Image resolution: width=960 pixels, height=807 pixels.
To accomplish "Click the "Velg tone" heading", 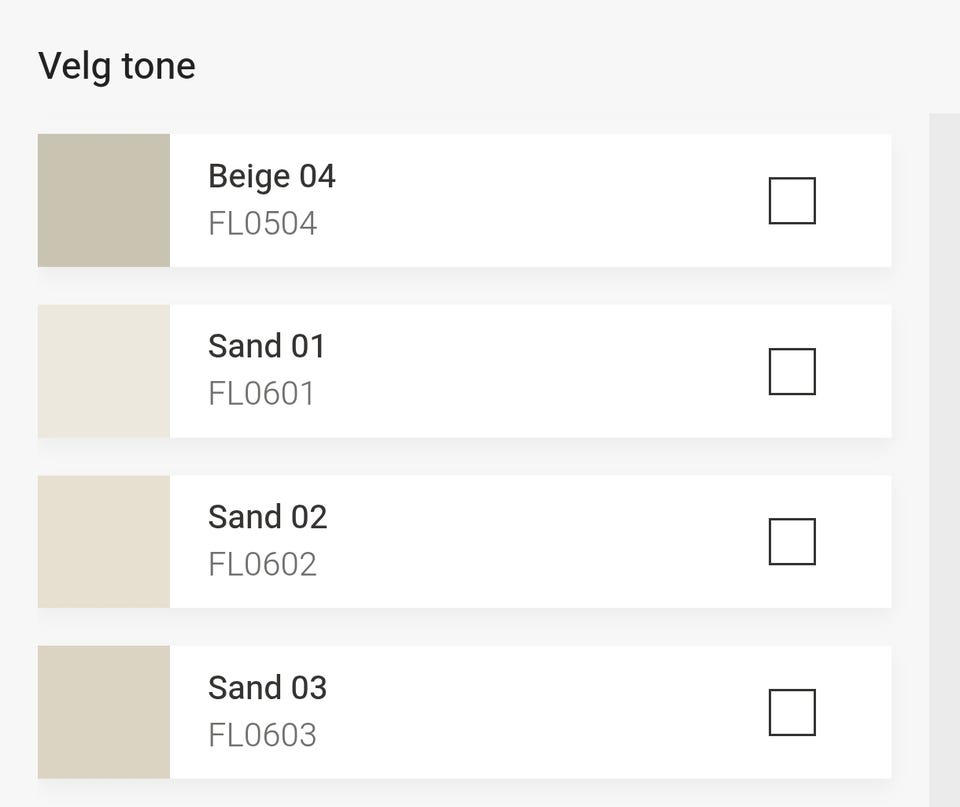I will pyautogui.click(x=117, y=67).
